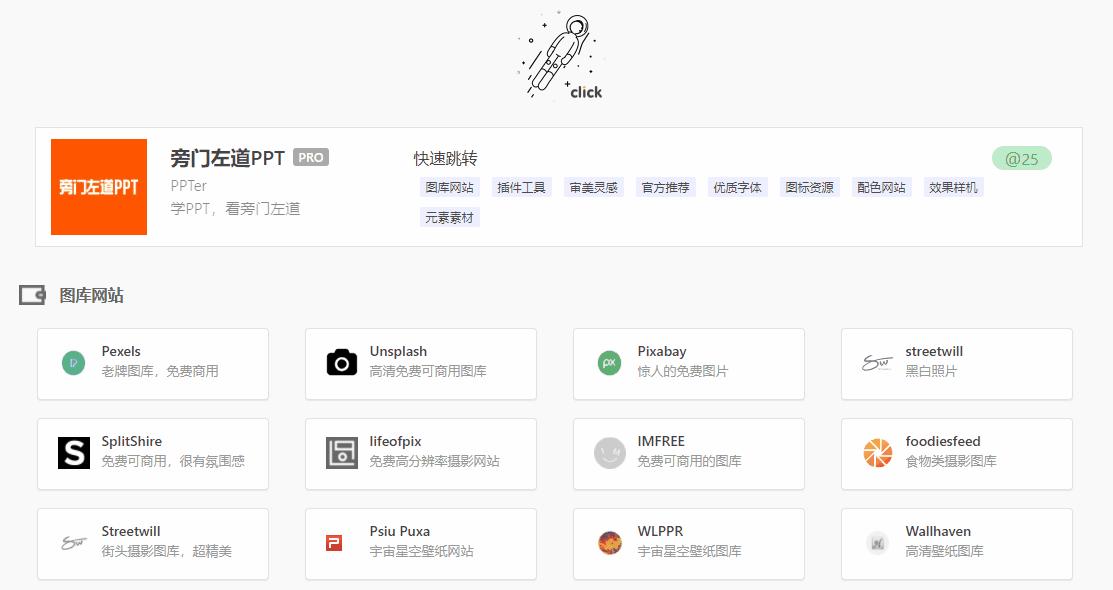Open the 配色网站 link
Image resolution: width=1113 pixels, height=590 pixels.
881,187
